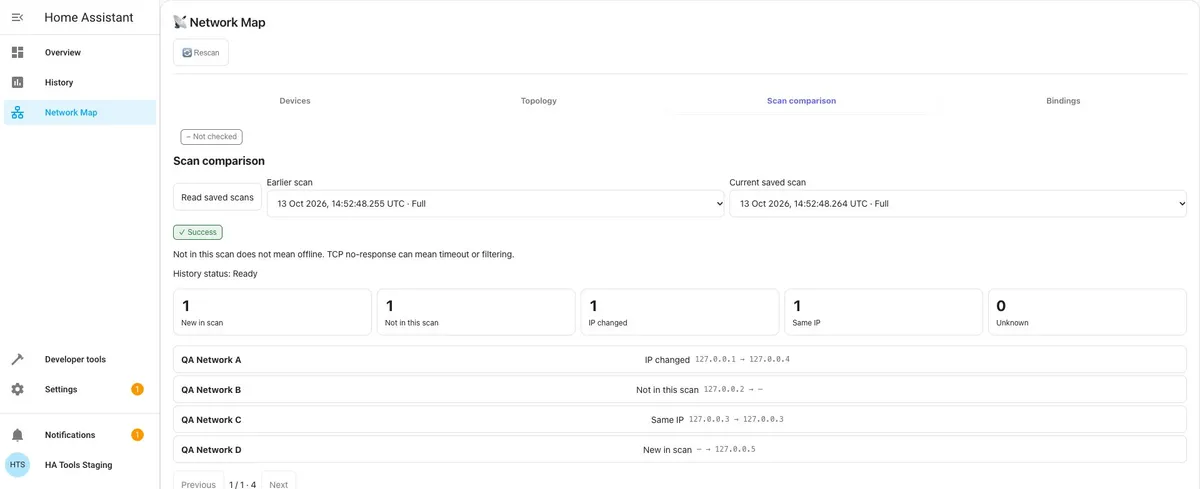Switch to the Devices tab

[295, 101]
